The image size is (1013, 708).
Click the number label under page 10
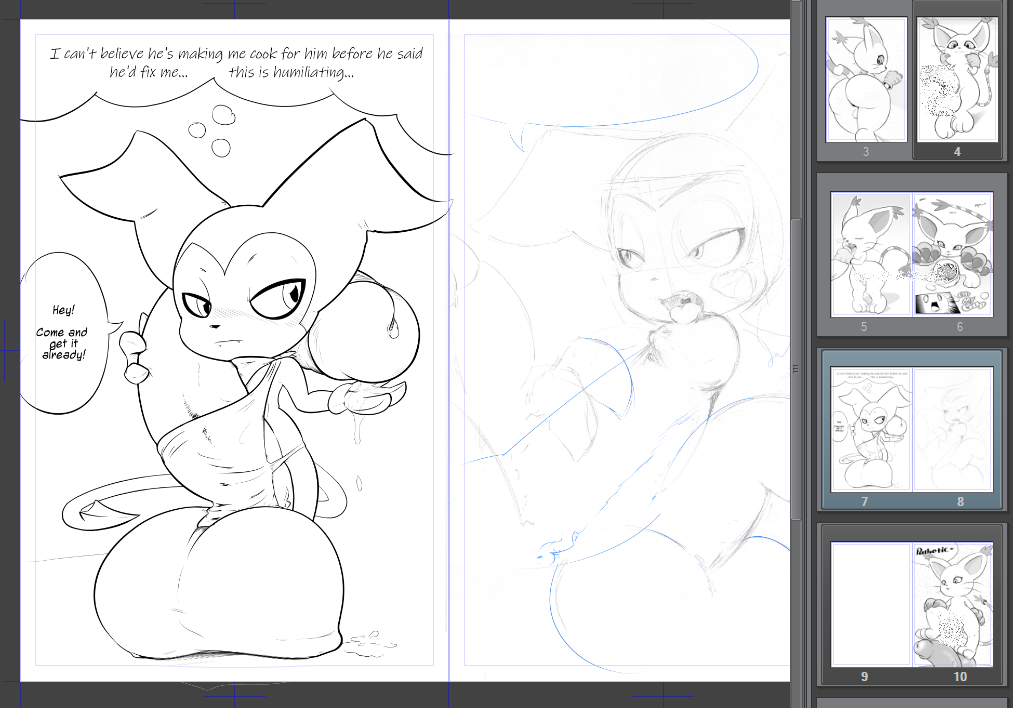pos(960,677)
